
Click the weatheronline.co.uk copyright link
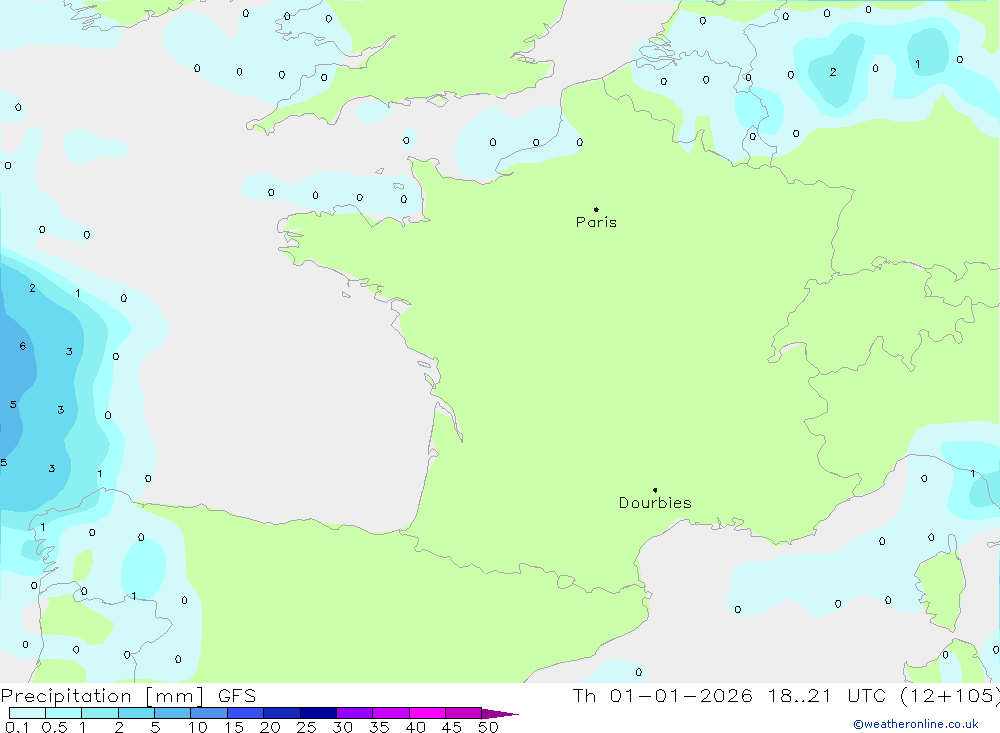916,724
